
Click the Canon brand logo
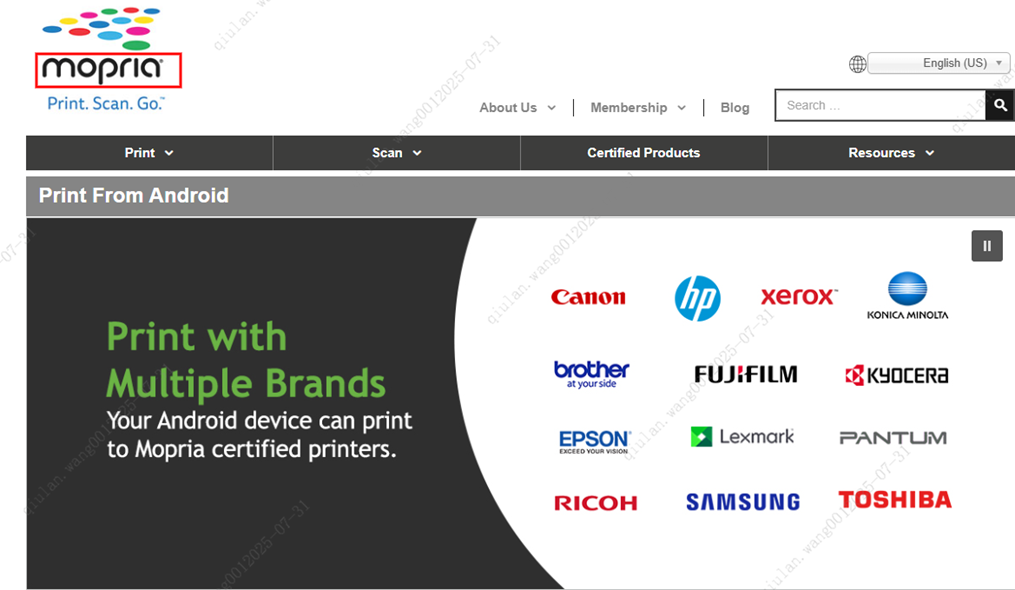pyautogui.click(x=588, y=297)
